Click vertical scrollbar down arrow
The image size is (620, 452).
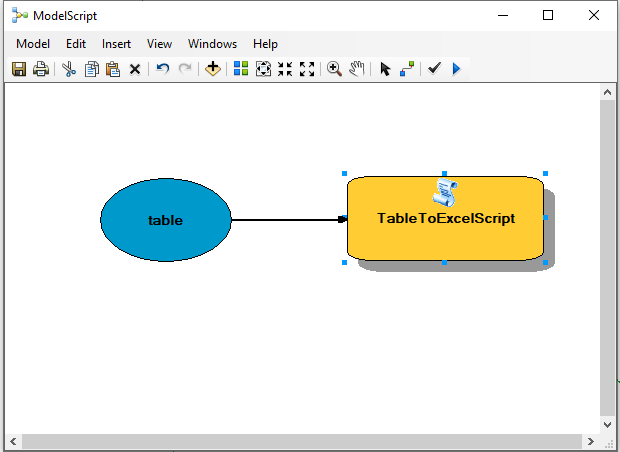point(607,424)
